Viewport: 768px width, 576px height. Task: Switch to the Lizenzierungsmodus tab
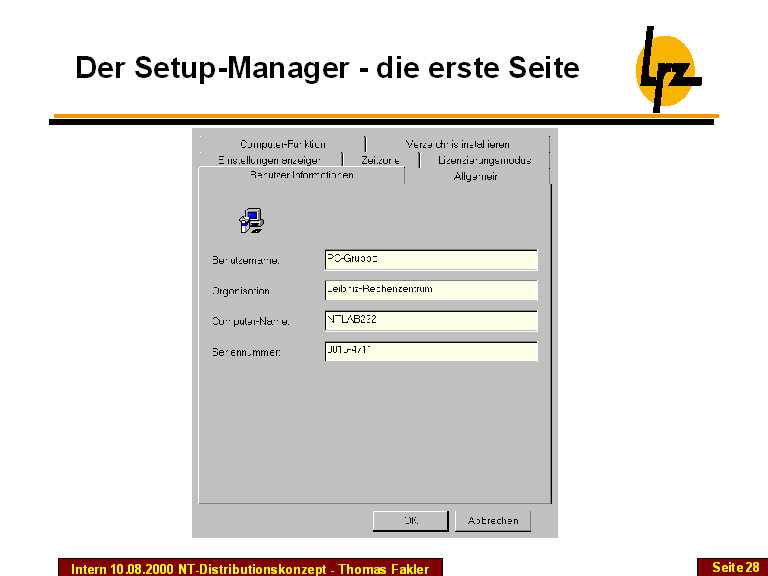(484, 160)
